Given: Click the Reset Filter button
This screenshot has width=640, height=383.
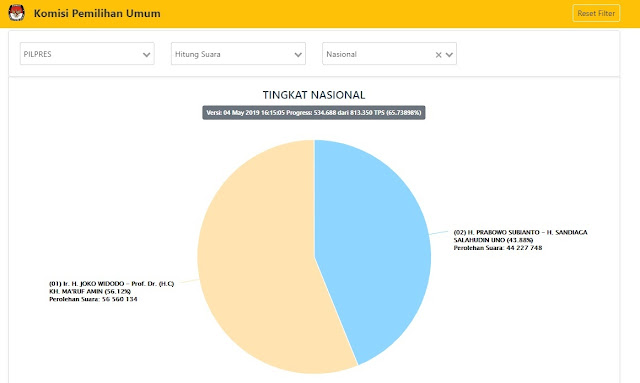Looking at the screenshot, I should coord(596,13).
